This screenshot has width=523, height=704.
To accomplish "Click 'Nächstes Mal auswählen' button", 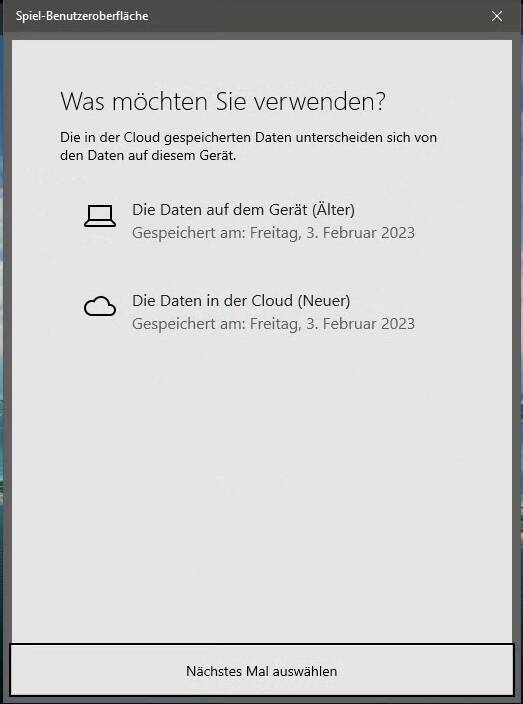I will (x=262, y=671).
